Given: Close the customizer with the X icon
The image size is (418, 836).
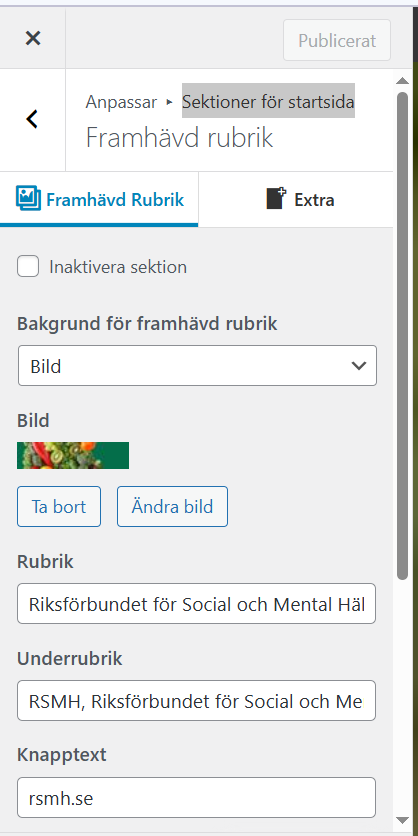Looking at the screenshot, I should (33, 38).
